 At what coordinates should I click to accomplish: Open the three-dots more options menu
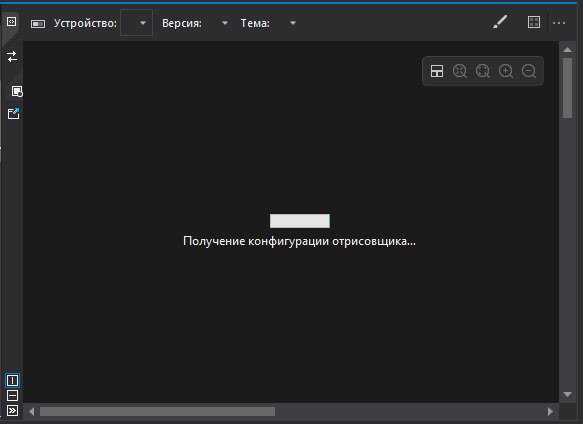tap(559, 23)
